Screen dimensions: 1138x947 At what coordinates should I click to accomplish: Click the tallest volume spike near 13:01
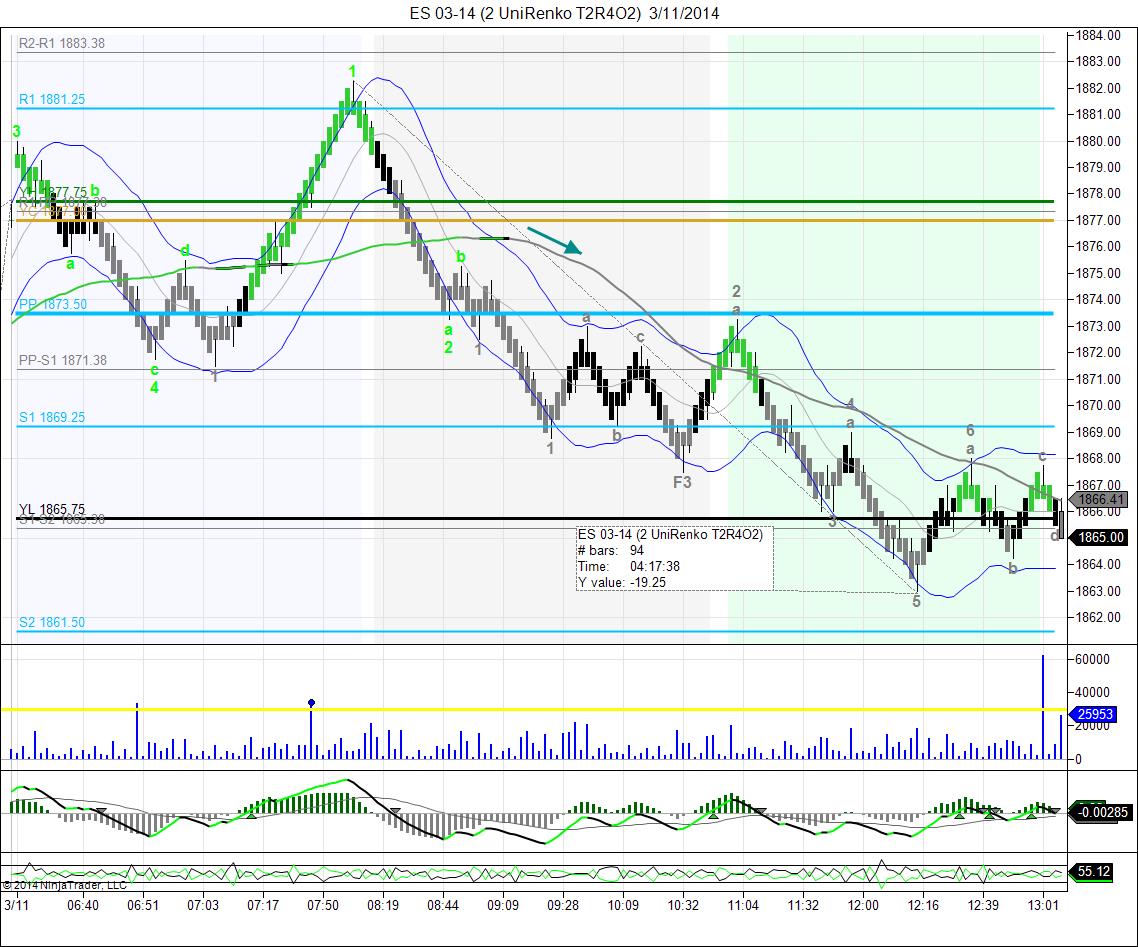click(x=1043, y=707)
